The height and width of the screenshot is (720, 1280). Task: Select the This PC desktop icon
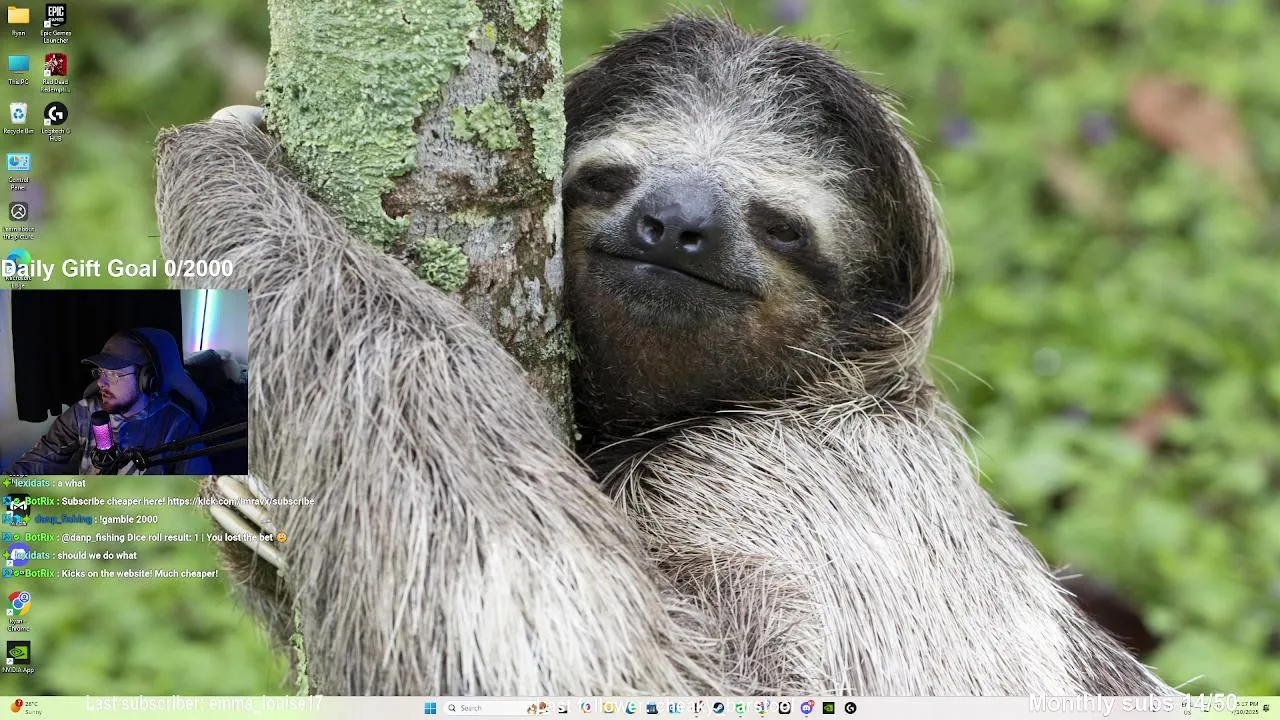[x=18, y=68]
